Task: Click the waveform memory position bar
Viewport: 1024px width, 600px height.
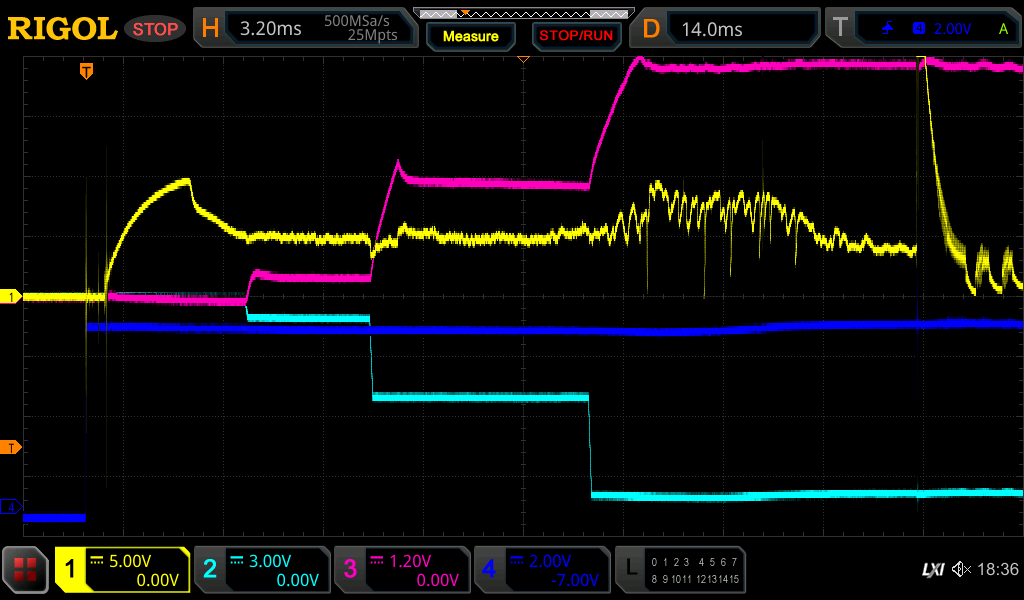Action: [x=522, y=14]
